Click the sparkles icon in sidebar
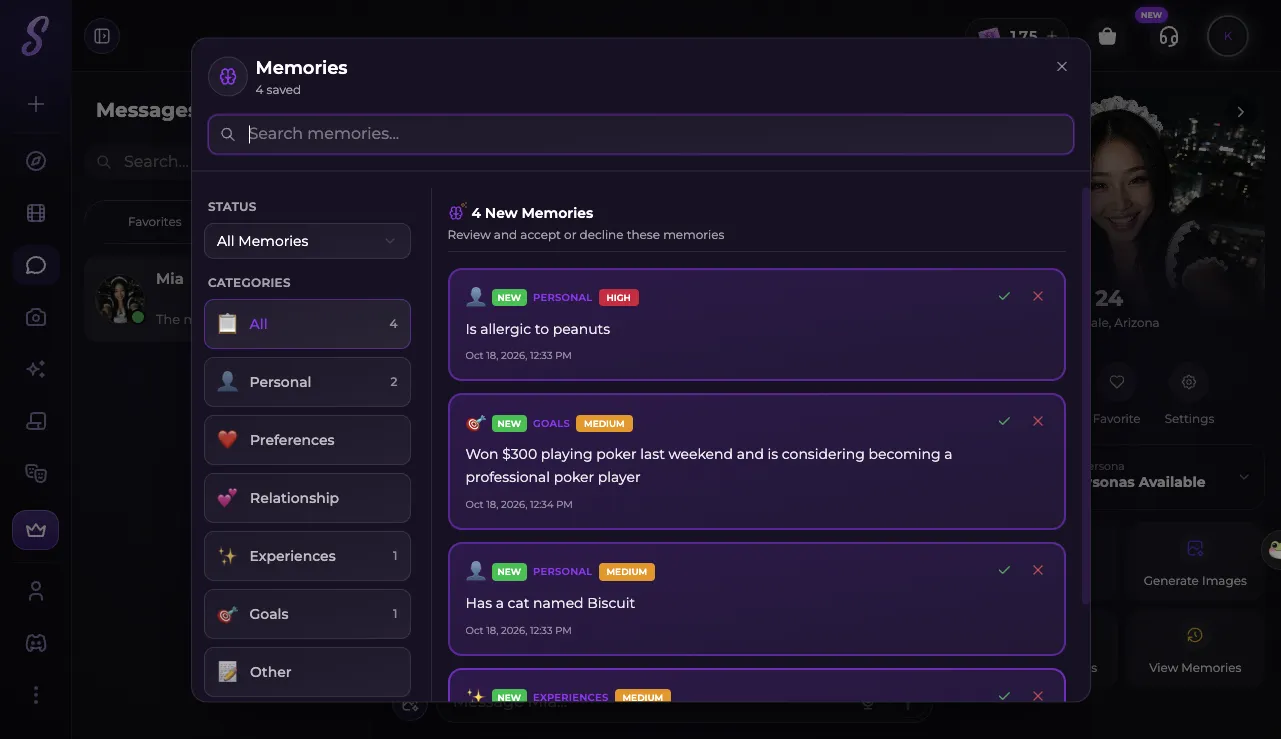1281x739 pixels. [36, 369]
